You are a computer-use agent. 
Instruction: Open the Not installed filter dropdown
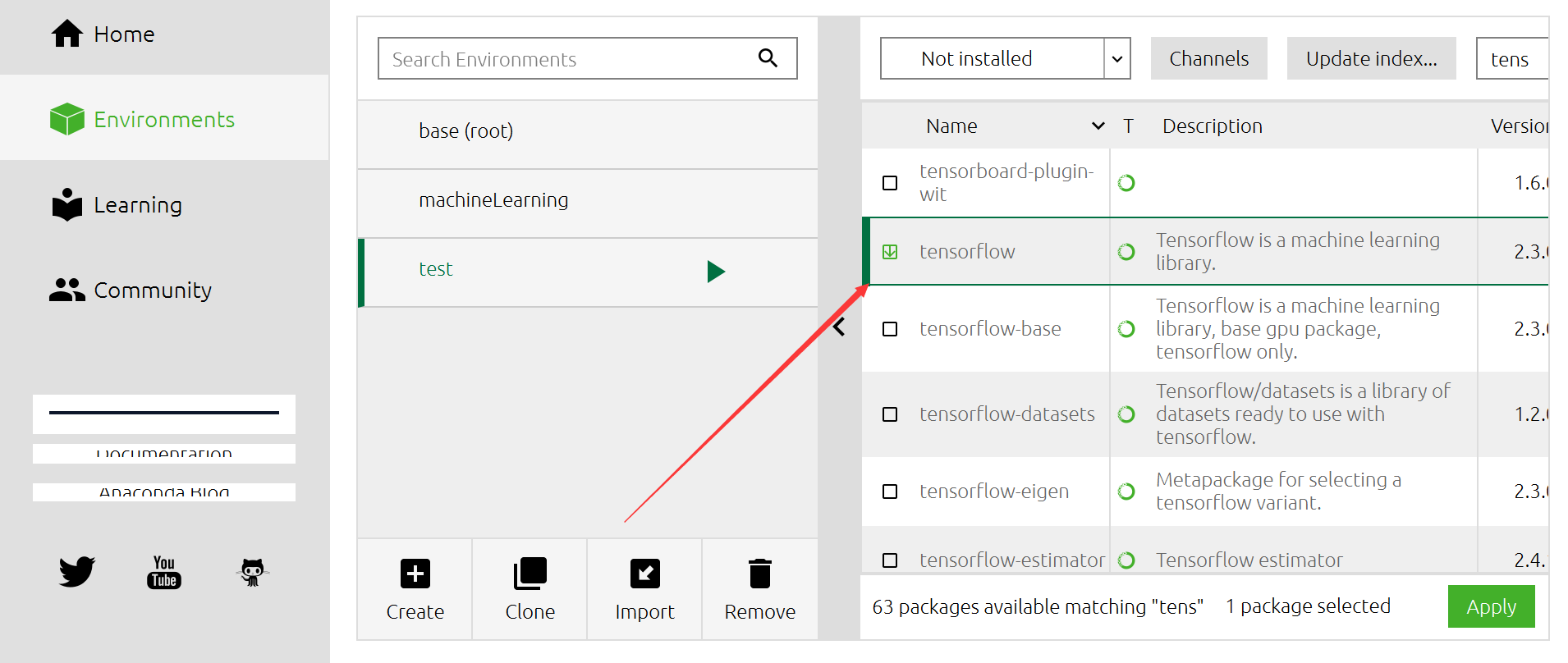click(x=1005, y=58)
